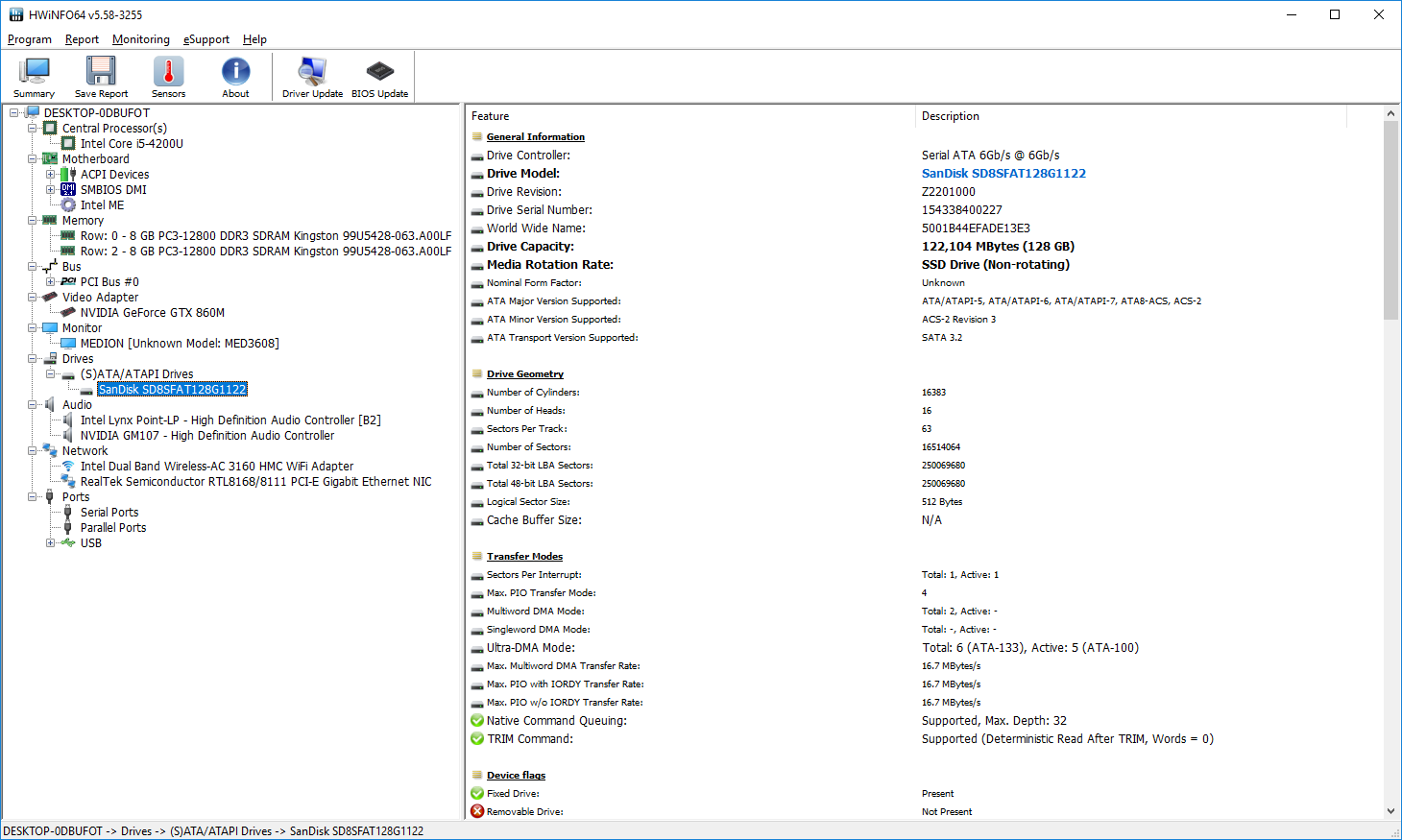Select the Serial Ports connector icon
Viewport: 1402px width, 840px height.
pos(68,512)
